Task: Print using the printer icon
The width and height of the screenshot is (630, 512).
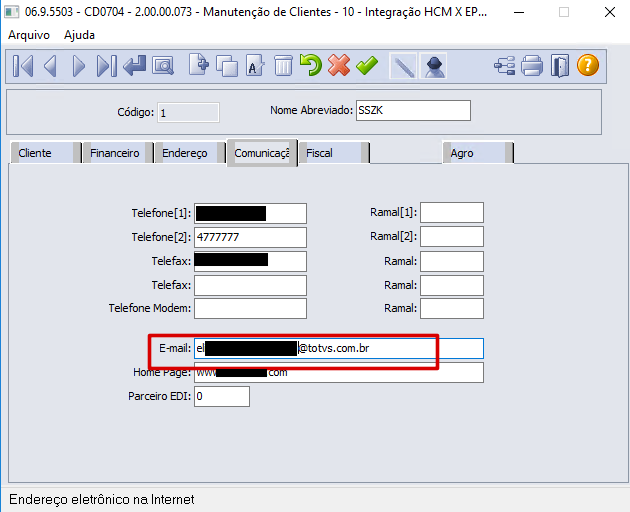Action: point(532,66)
